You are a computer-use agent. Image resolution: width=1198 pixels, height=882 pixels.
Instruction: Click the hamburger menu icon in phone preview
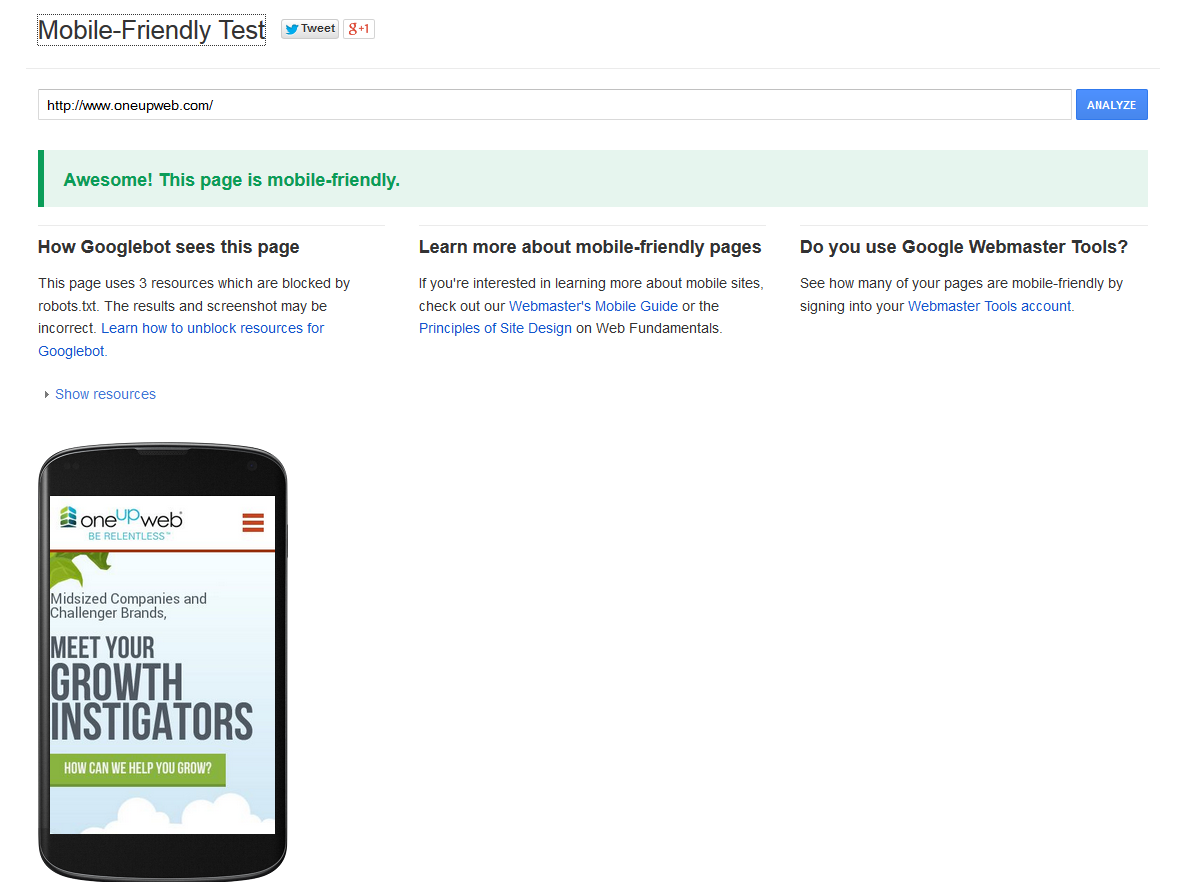click(253, 523)
